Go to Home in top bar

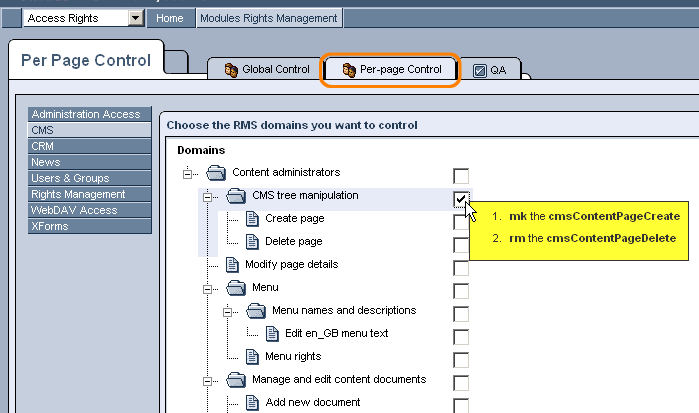170,18
